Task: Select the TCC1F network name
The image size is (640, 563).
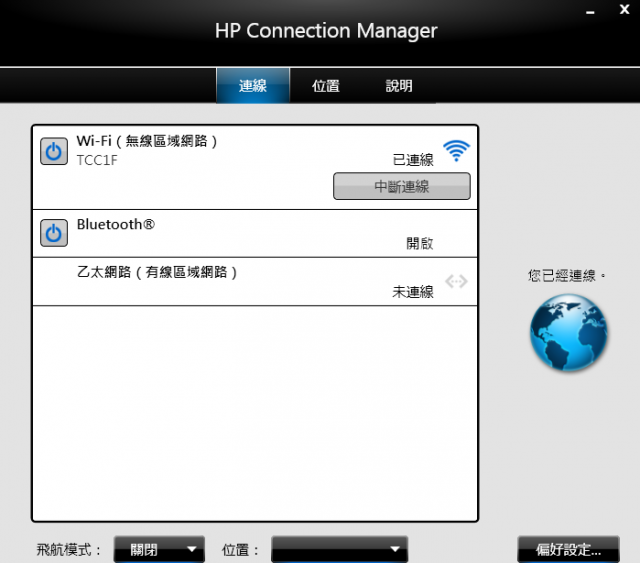Action: 97,160
